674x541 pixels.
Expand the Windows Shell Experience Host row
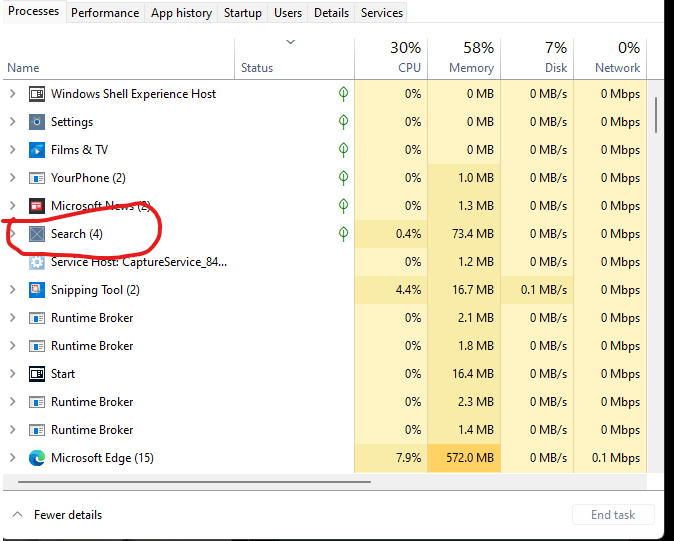pyautogui.click(x=12, y=94)
